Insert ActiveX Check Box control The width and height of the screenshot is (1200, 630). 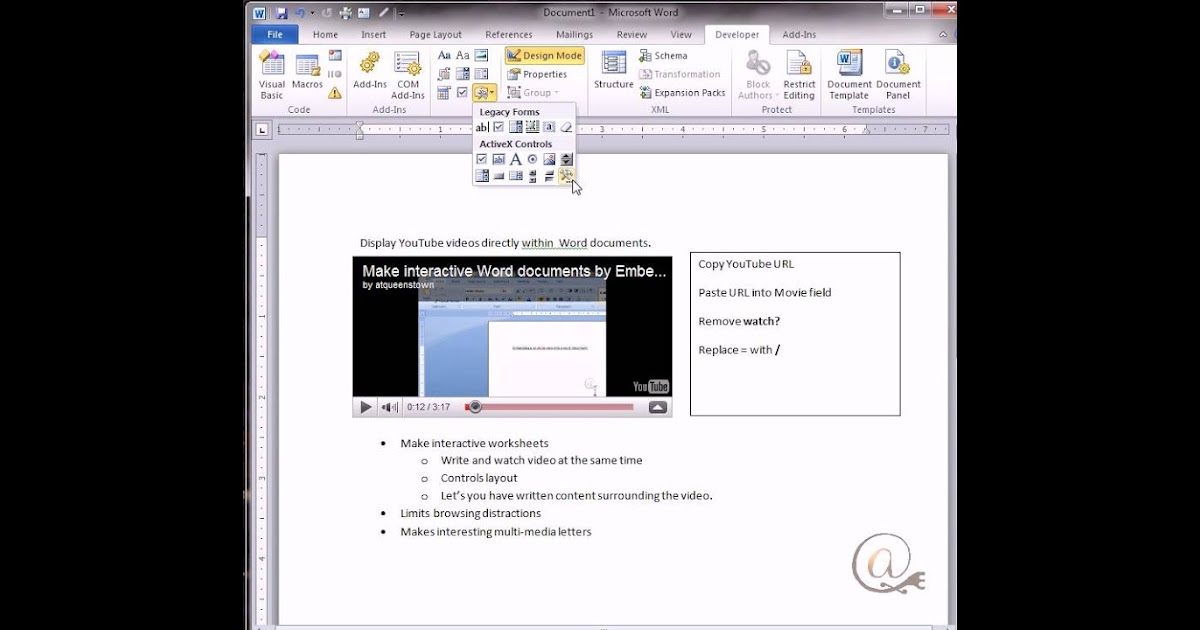tap(481, 159)
